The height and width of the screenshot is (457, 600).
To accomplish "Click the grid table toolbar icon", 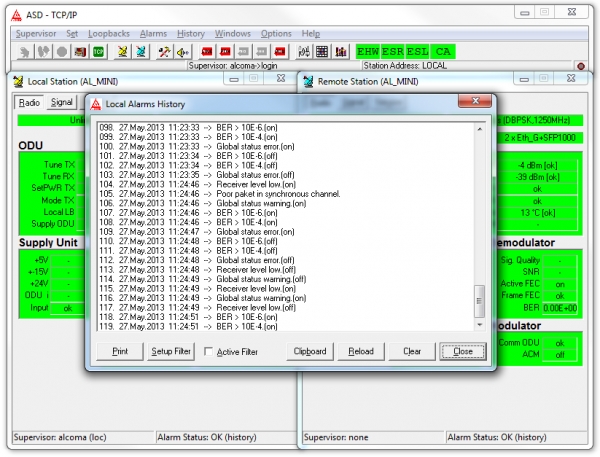I will click(323, 51).
